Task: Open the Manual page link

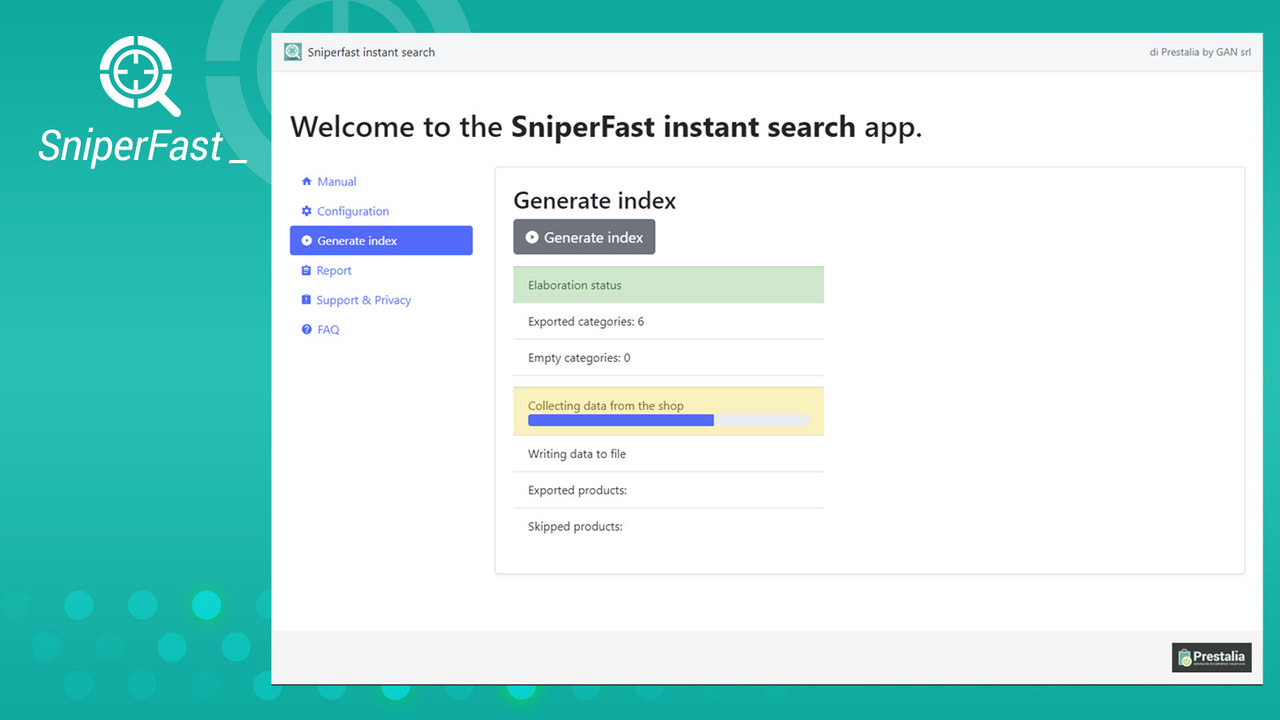Action: point(335,181)
